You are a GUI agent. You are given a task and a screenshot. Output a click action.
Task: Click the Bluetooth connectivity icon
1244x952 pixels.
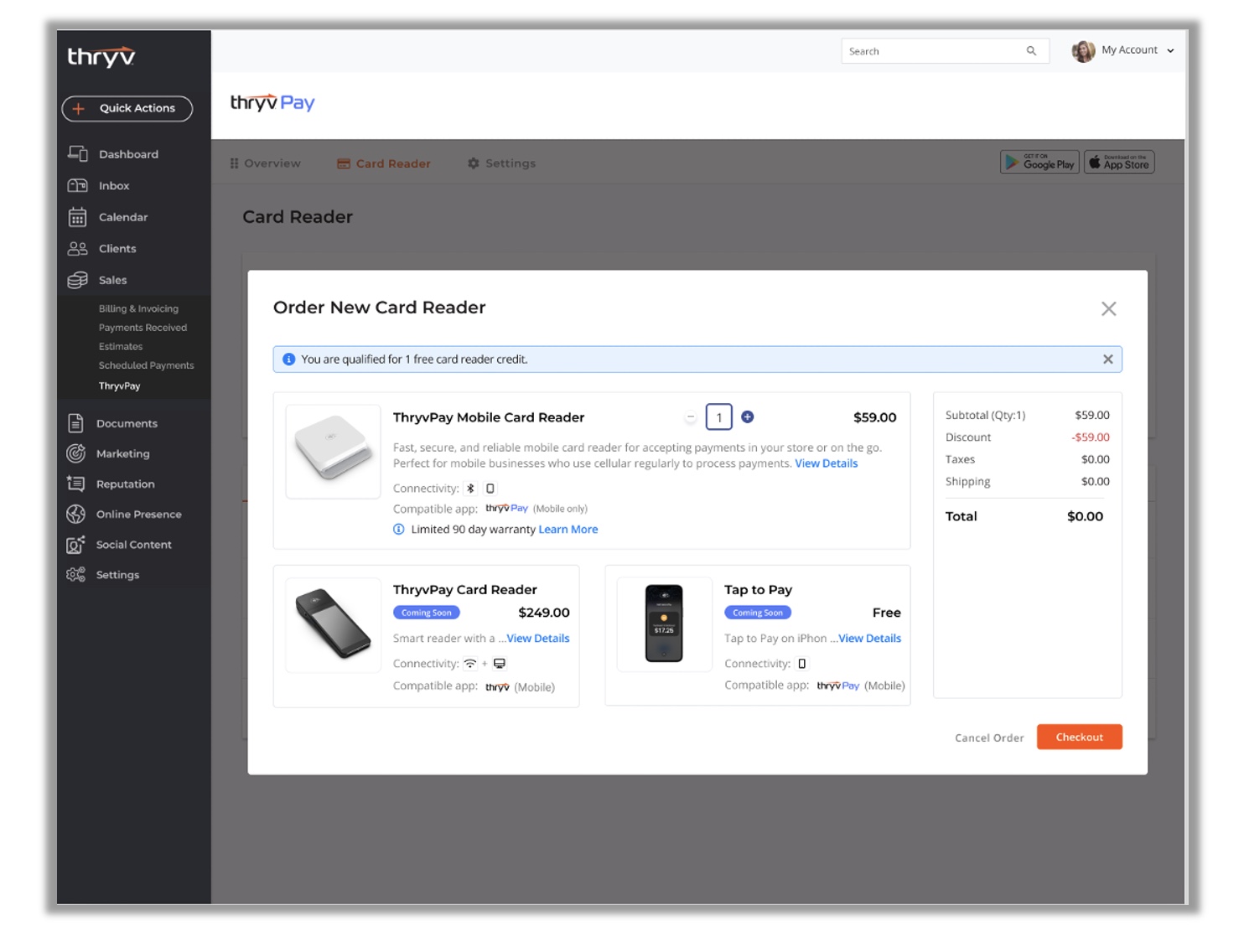470,489
